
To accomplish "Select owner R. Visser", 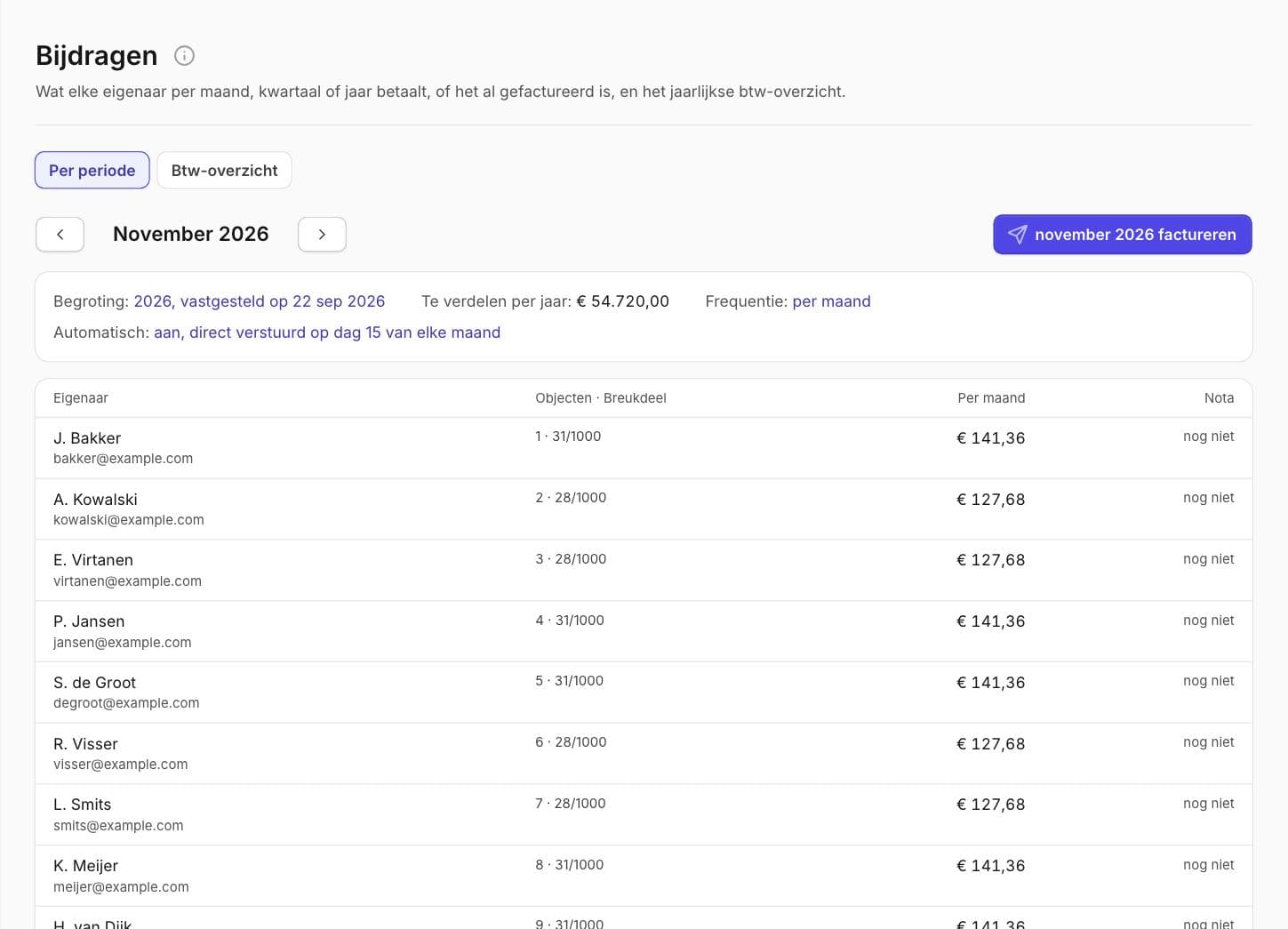I will click(85, 744).
